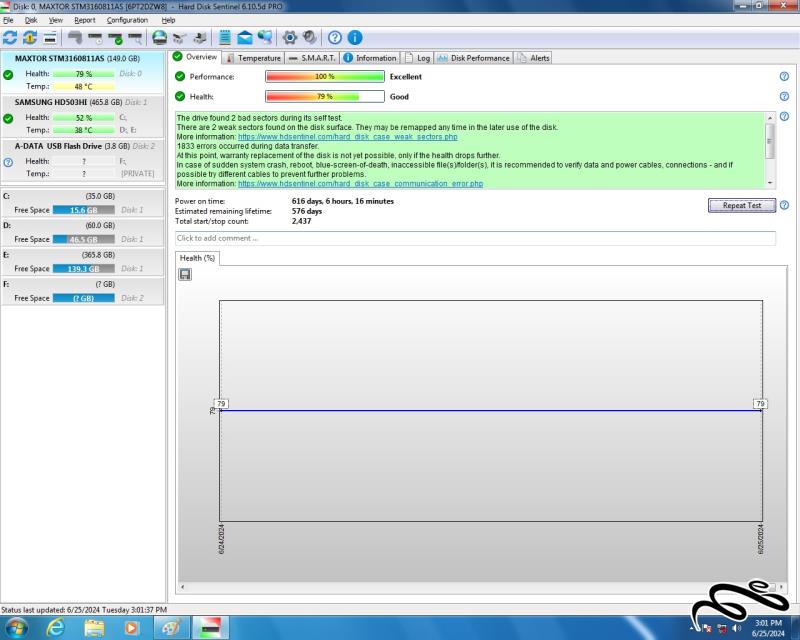Screen dimensions: 800x640
Task: Click the start/stop count value 2,437
Action: (x=301, y=221)
